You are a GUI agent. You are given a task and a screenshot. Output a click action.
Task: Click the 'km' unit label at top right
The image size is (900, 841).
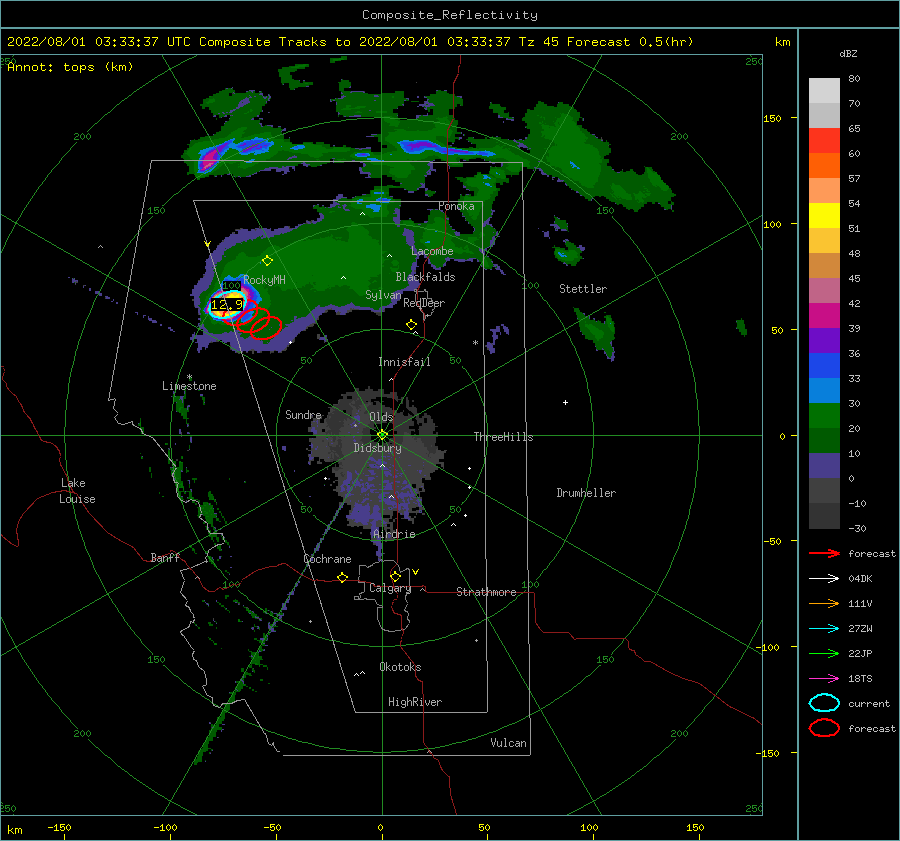click(x=782, y=42)
